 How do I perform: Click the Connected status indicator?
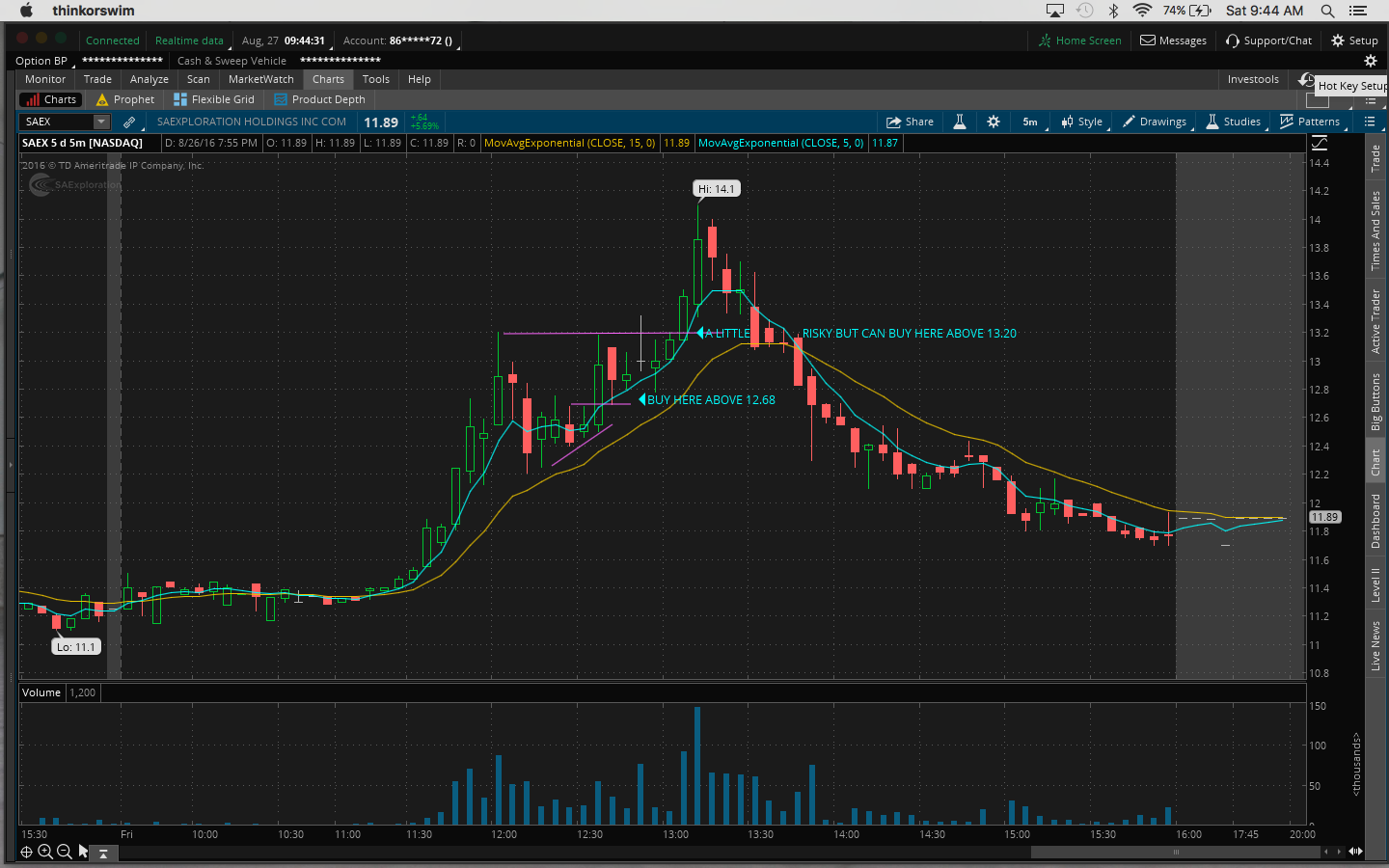click(113, 41)
